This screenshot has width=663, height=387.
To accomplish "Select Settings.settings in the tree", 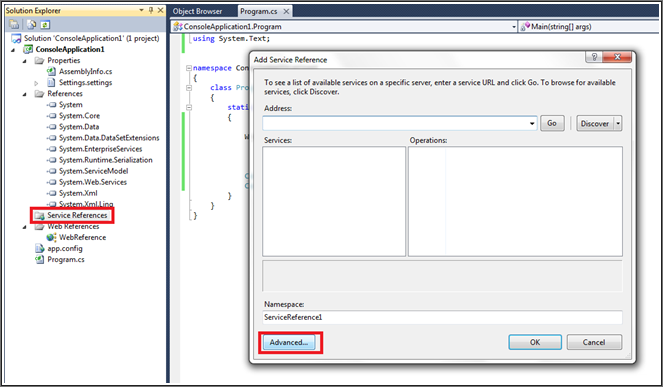I will pyautogui.click(x=85, y=82).
